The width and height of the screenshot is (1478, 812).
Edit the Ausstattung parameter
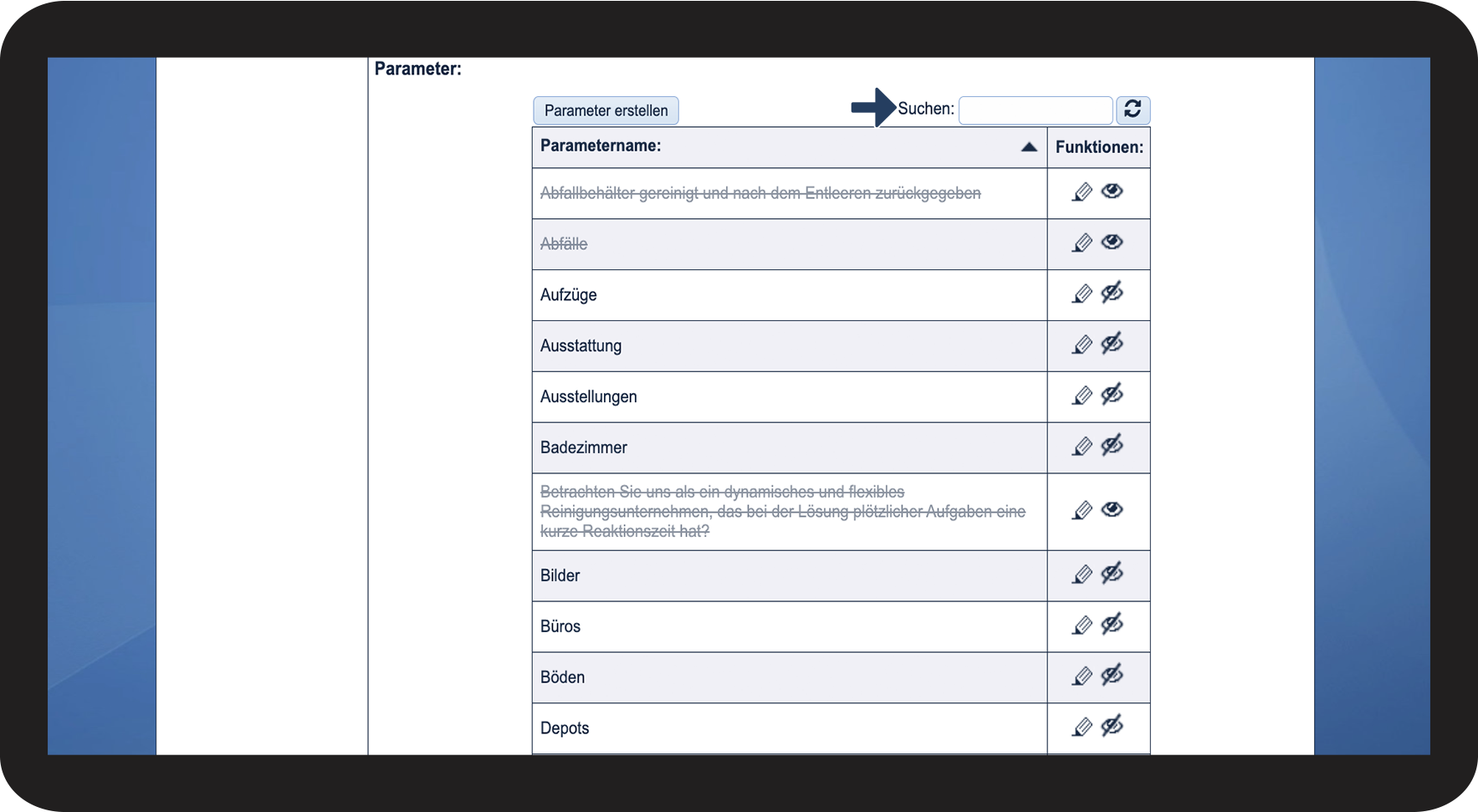[x=1082, y=345]
